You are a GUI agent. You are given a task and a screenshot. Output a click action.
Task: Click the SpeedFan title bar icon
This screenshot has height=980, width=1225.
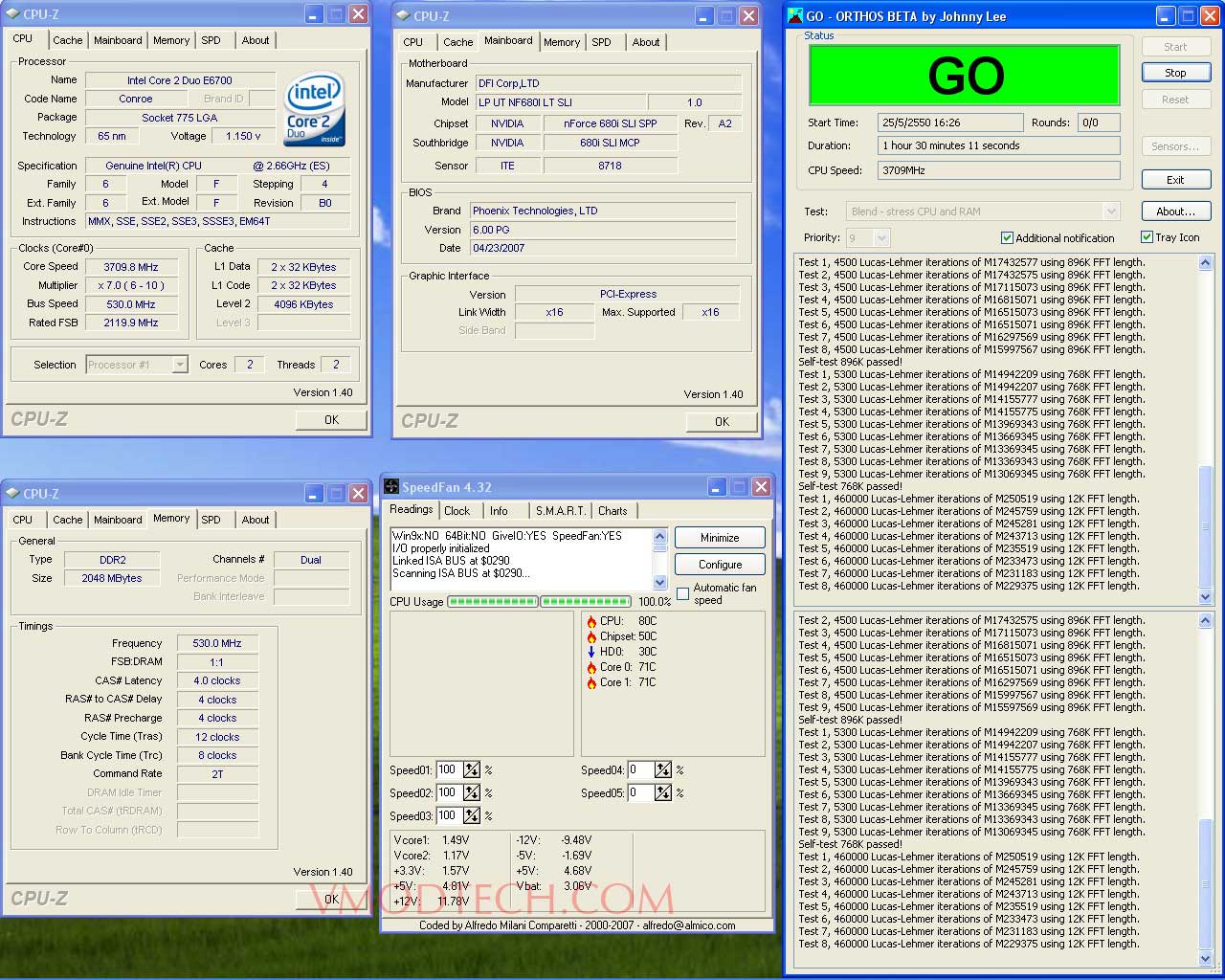pos(391,487)
